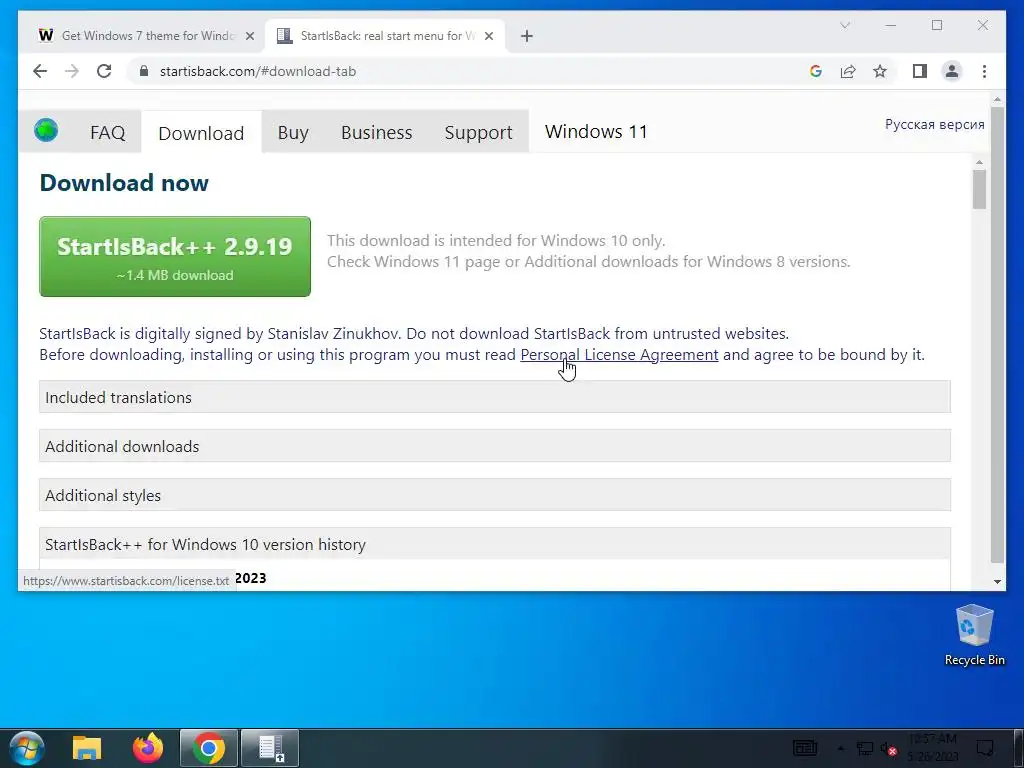Image resolution: width=1024 pixels, height=768 pixels.
Task: Open the Chrome three-dot menu
Action: pos(984,71)
